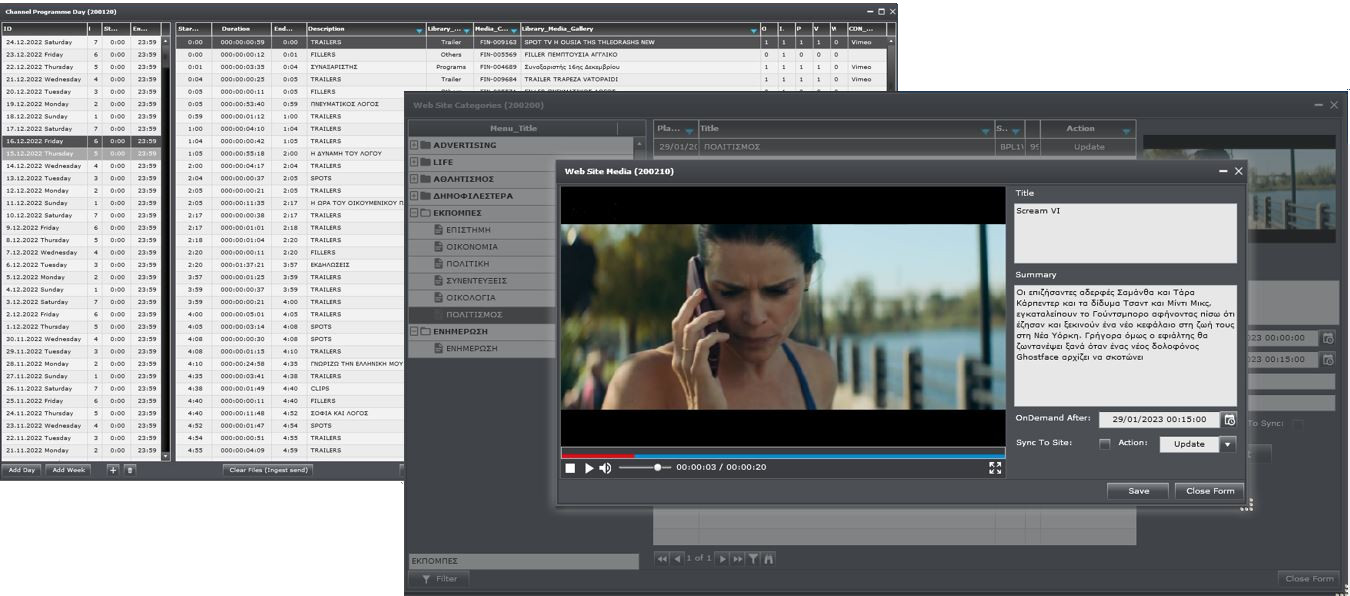Screen dimensions: 1350x596
Task: Select the ΠΝΕΥΜΑΤΙΚΟΣ ΛΟΓΟΣ programme row
Action: 290,104
